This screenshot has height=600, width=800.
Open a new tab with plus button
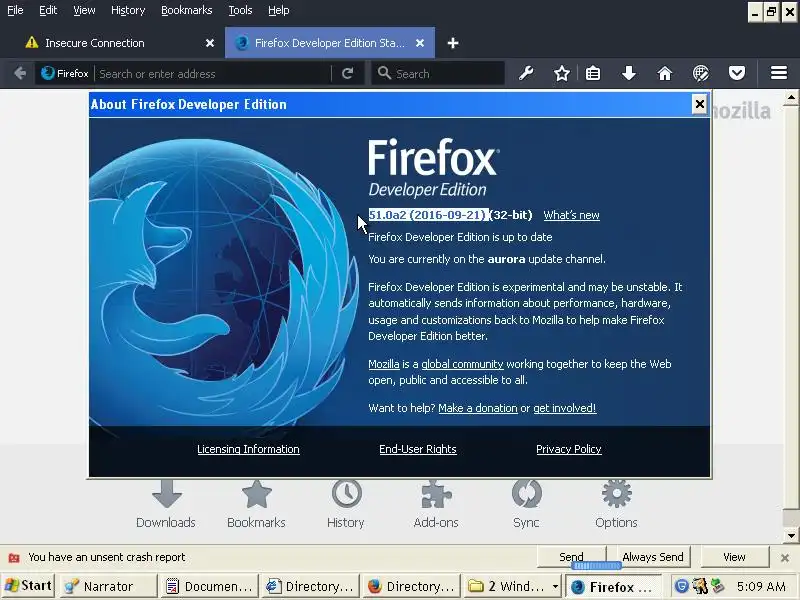pos(453,43)
